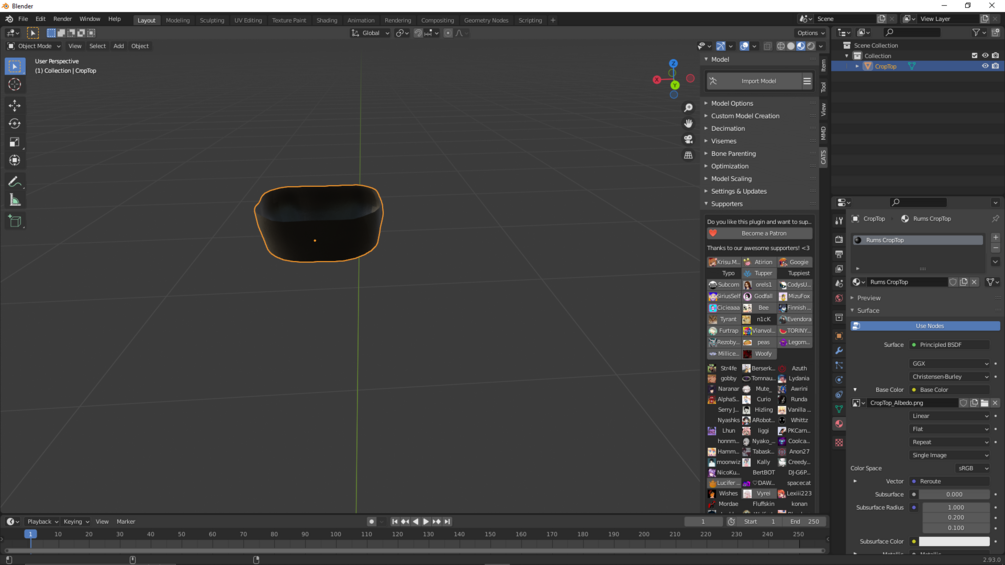Toggle camera view icon in viewport
This screenshot has height=565, width=1005.
(x=688, y=139)
